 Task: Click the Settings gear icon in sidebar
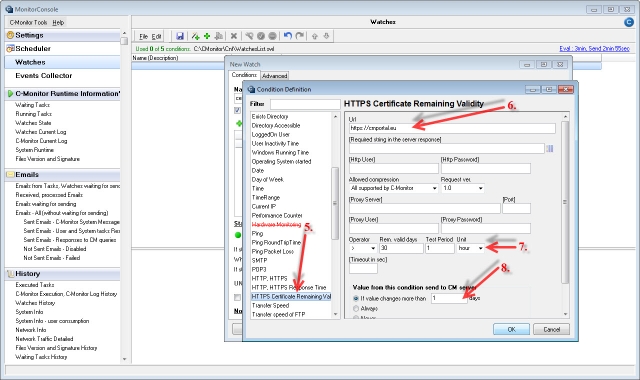10,35
